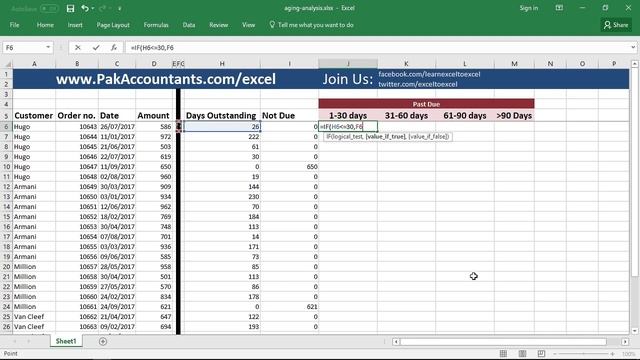Click the sheet navigation right arrow
Screen dimensions: 640x360
click(29, 341)
